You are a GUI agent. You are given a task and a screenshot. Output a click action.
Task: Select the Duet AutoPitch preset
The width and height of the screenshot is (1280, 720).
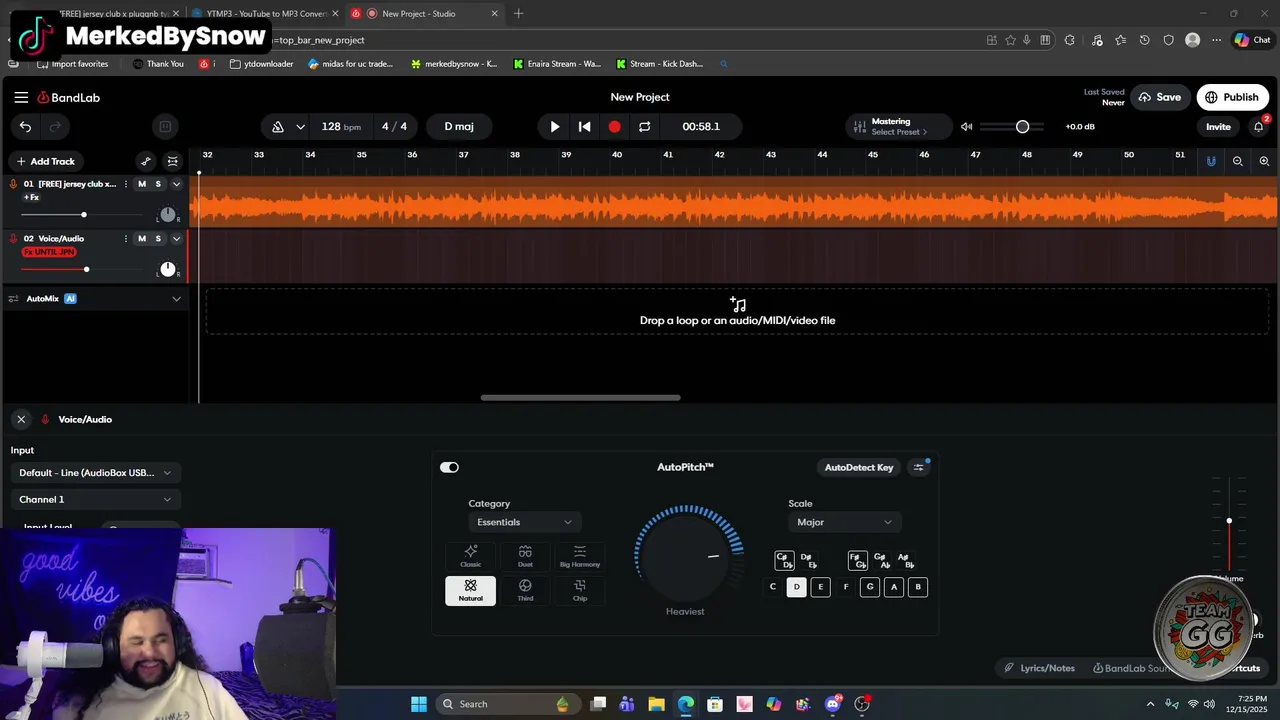point(525,556)
